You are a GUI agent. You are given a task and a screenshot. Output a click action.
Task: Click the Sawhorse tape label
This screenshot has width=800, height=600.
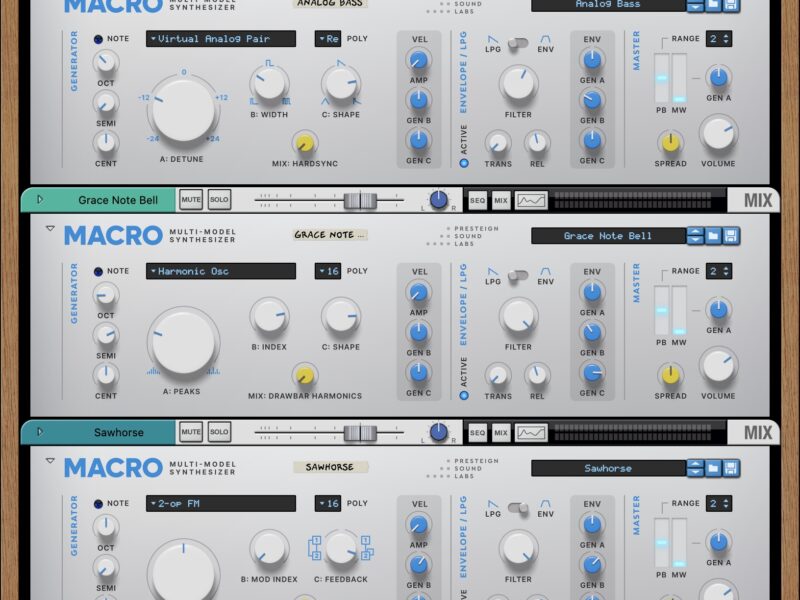(x=330, y=467)
